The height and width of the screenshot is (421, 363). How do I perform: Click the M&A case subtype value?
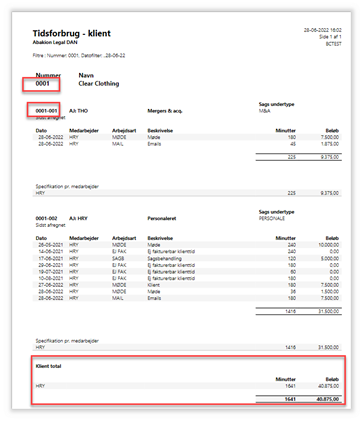point(265,111)
